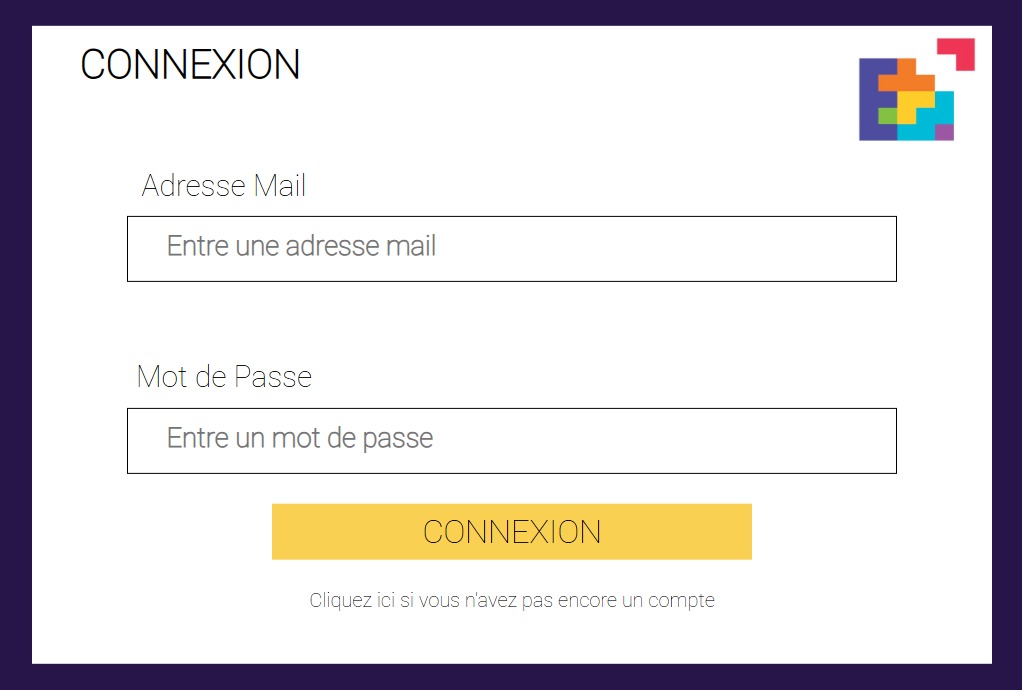Click the "Entre un mot de passe" placeholder text
The width and height of the screenshot is (1022, 690).
click(300, 439)
